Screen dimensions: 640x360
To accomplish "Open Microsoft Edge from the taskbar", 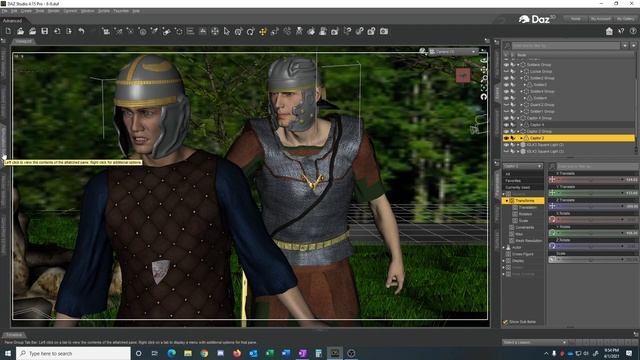I will pos(171,353).
